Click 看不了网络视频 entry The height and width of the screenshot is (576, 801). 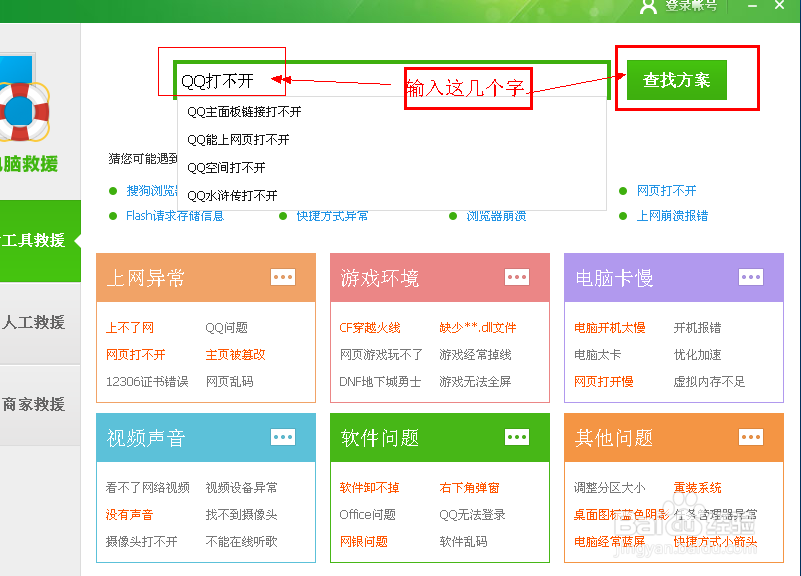(148, 488)
